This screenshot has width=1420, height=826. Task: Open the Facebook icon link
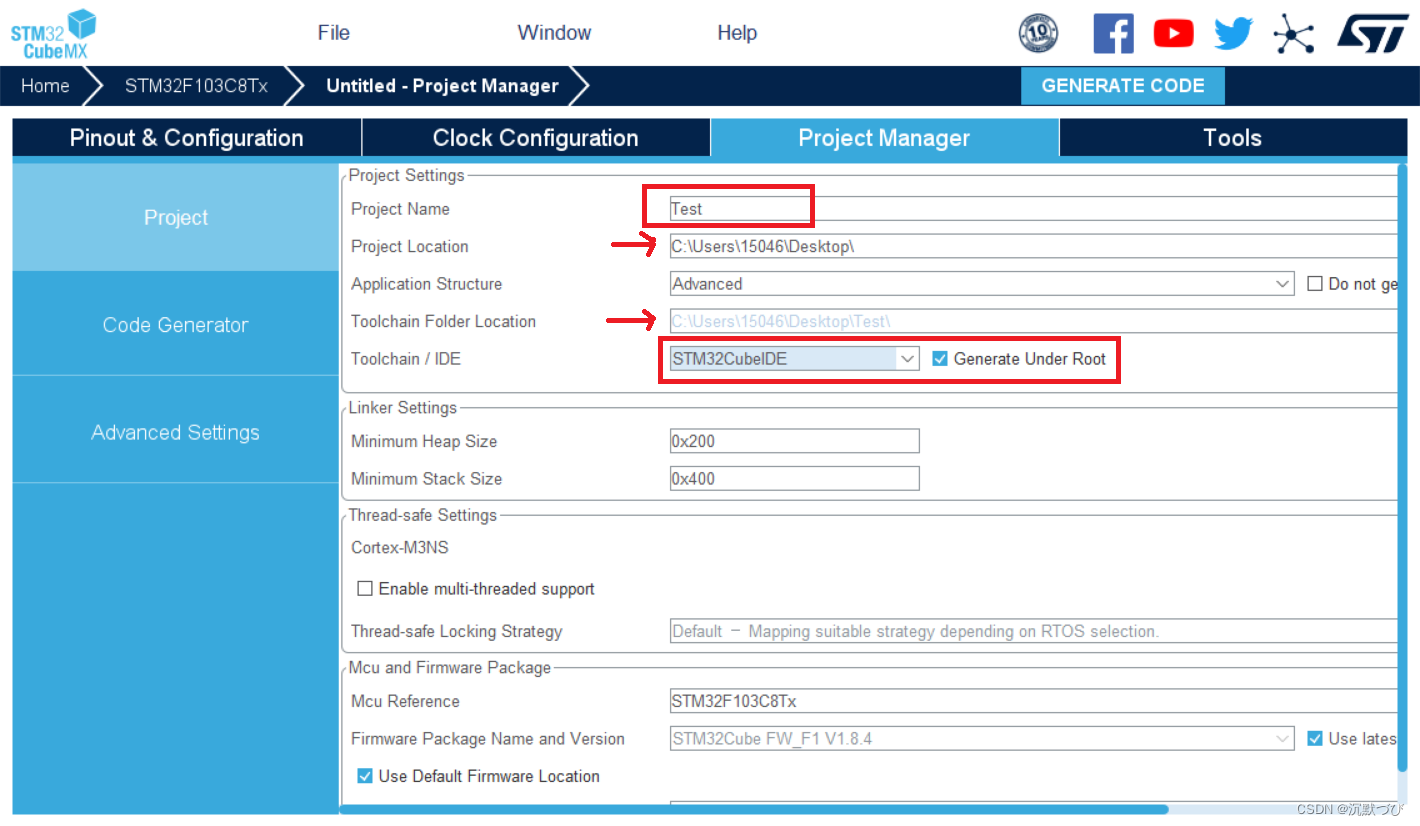(1113, 33)
